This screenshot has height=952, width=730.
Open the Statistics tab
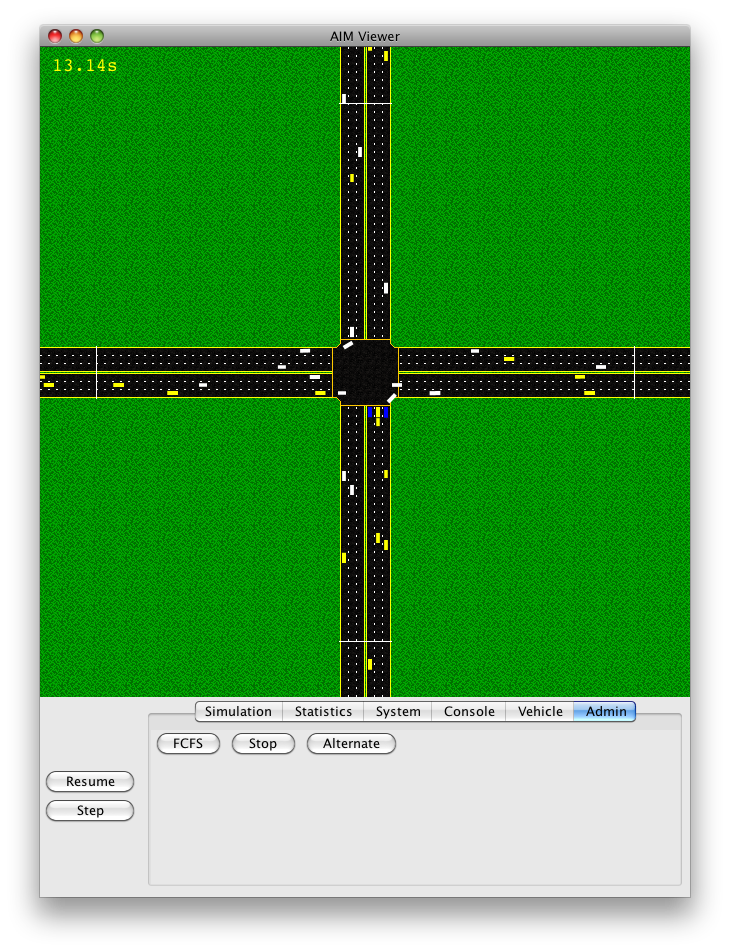323,712
